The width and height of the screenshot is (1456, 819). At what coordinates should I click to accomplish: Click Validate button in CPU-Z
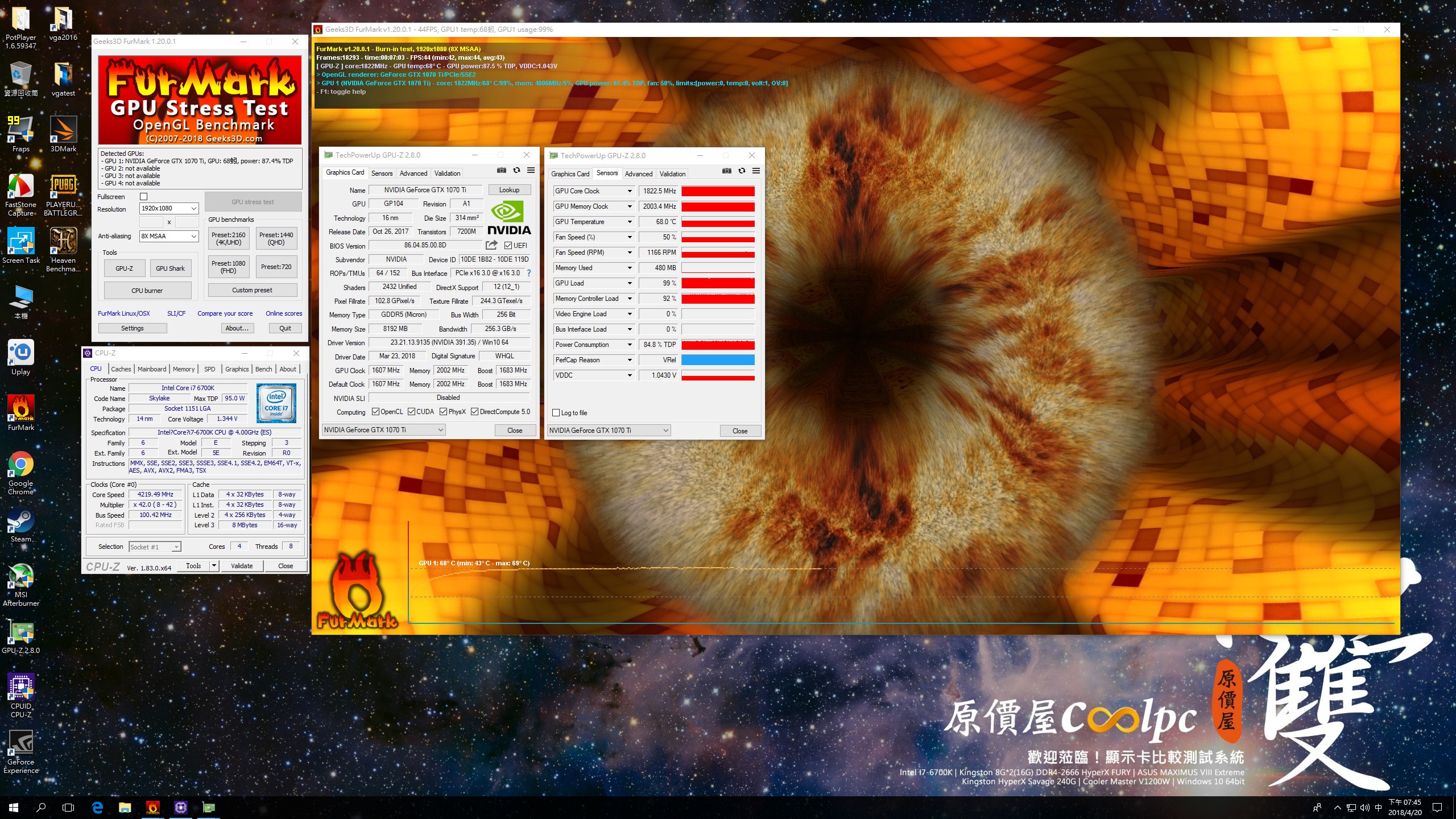[242, 565]
